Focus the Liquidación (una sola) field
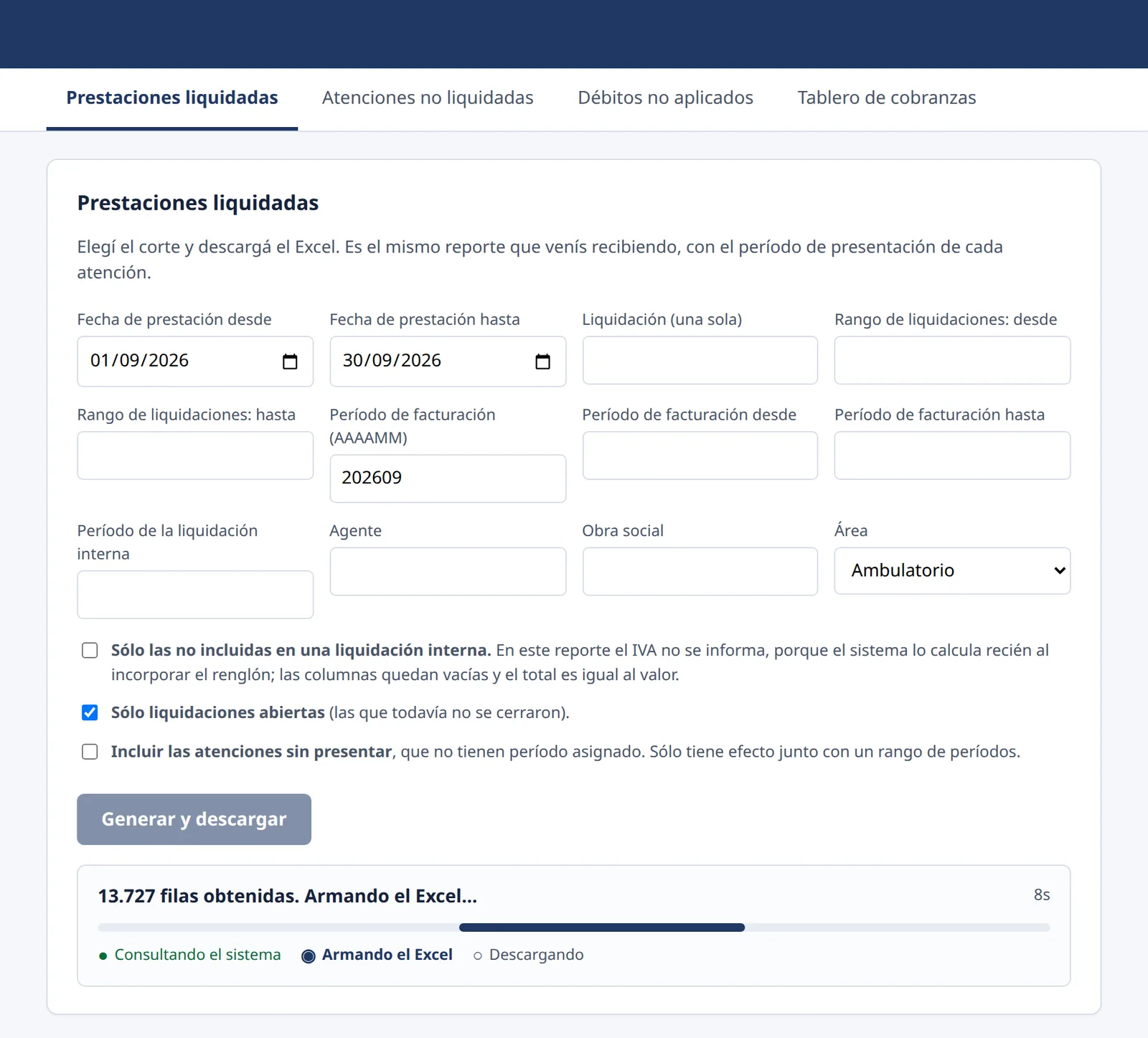1148x1038 pixels. (x=700, y=360)
